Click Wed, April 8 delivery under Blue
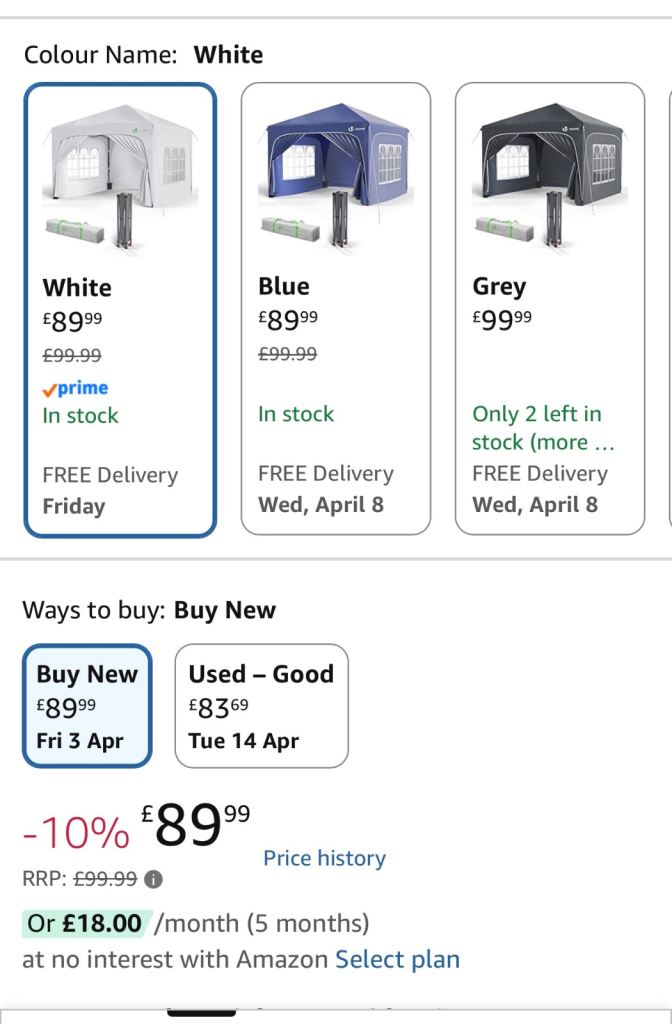Image resolution: width=672 pixels, height=1024 pixels. 320,504
